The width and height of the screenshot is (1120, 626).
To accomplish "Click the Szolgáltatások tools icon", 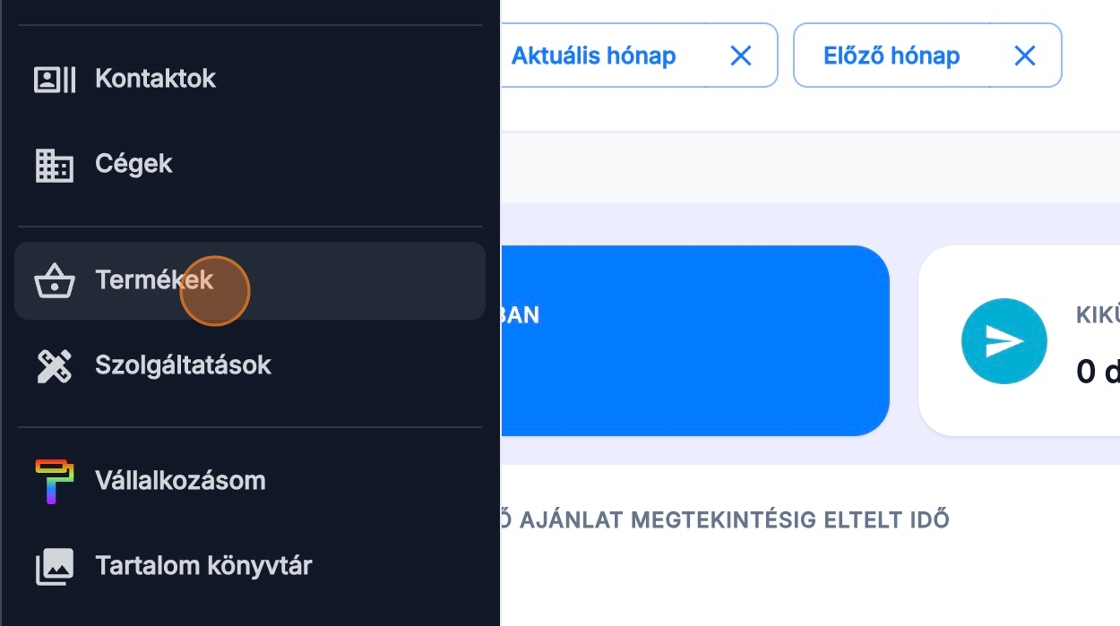I will point(55,366).
